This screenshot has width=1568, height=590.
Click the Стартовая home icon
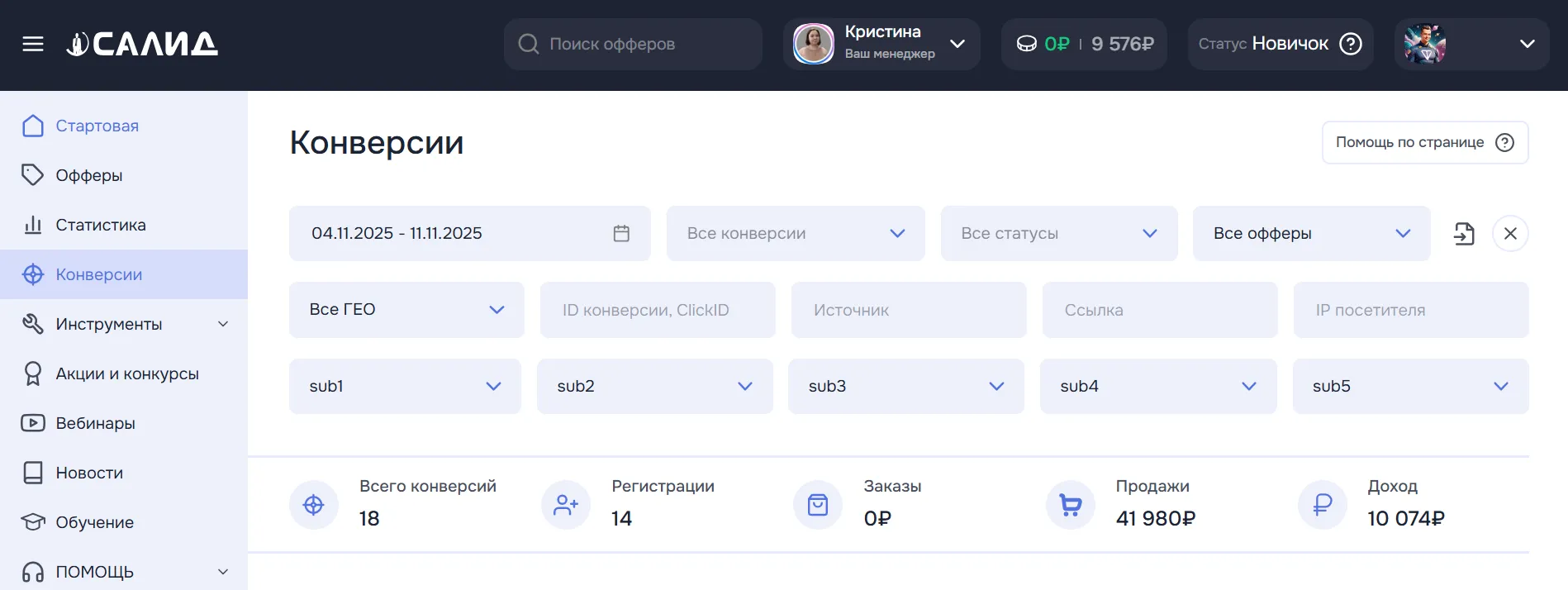(33, 126)
